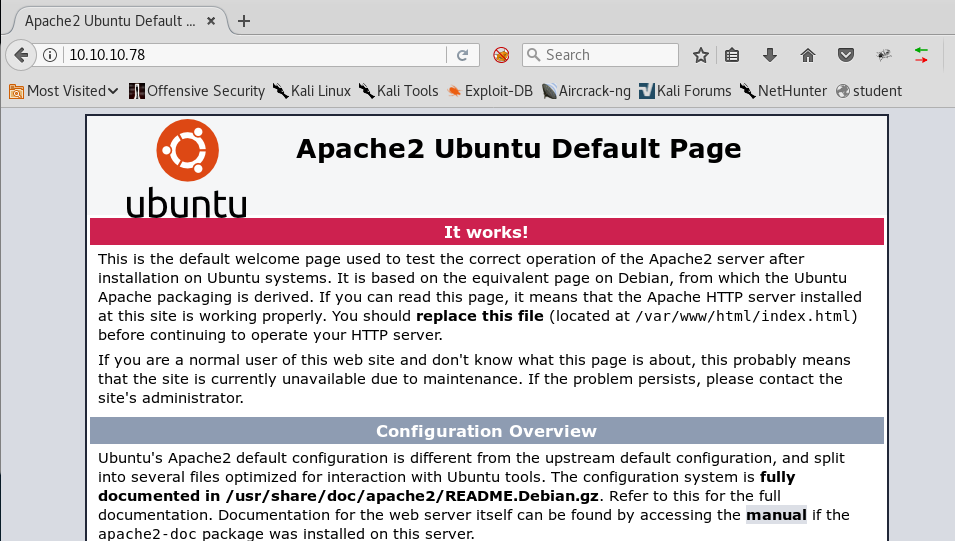Open a new tab with plus button
Screen dimensions: 955x541
244,21
